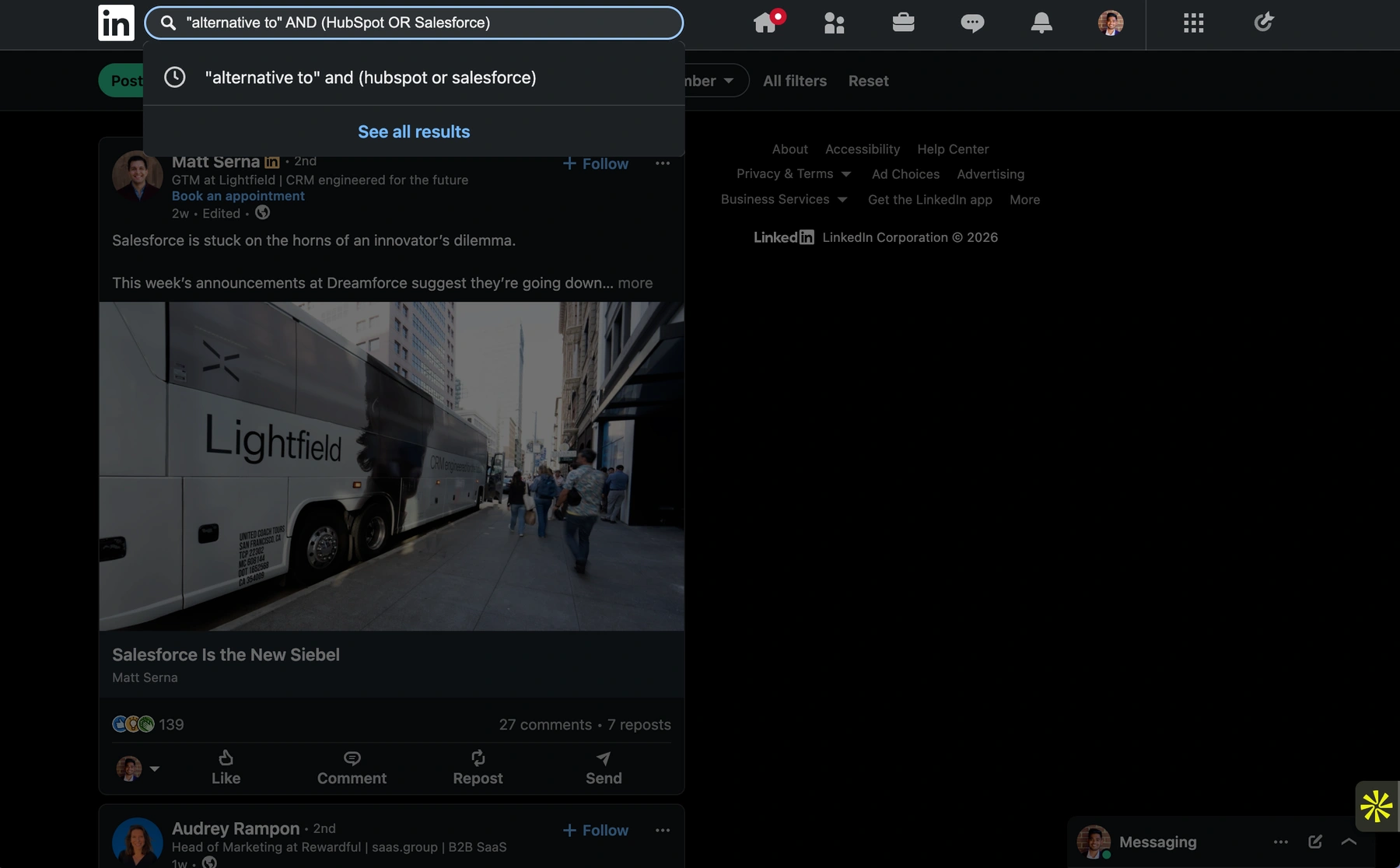The height and width of the screenshot is (868, 1400).
Task: Open Messaging panel options three-dot icon
Action: tap(1281, 842)
